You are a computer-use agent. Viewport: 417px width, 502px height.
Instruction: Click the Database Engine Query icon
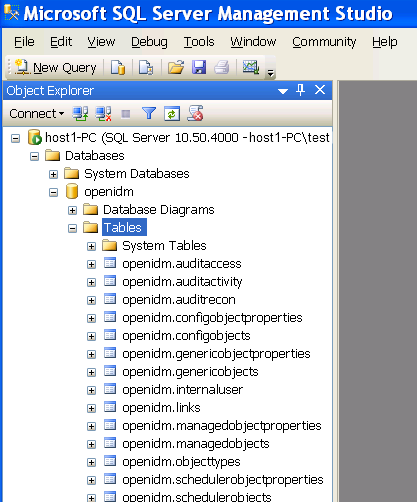[118, 67]
